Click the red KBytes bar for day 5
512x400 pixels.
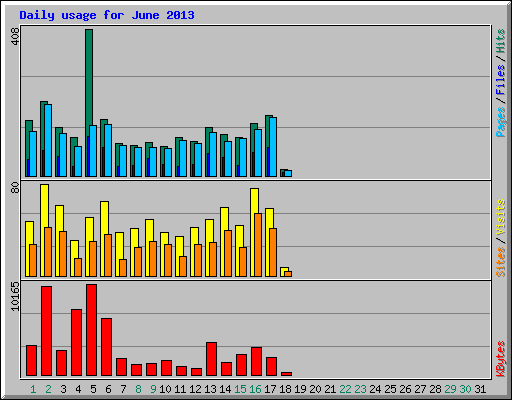tap(91, 330)
